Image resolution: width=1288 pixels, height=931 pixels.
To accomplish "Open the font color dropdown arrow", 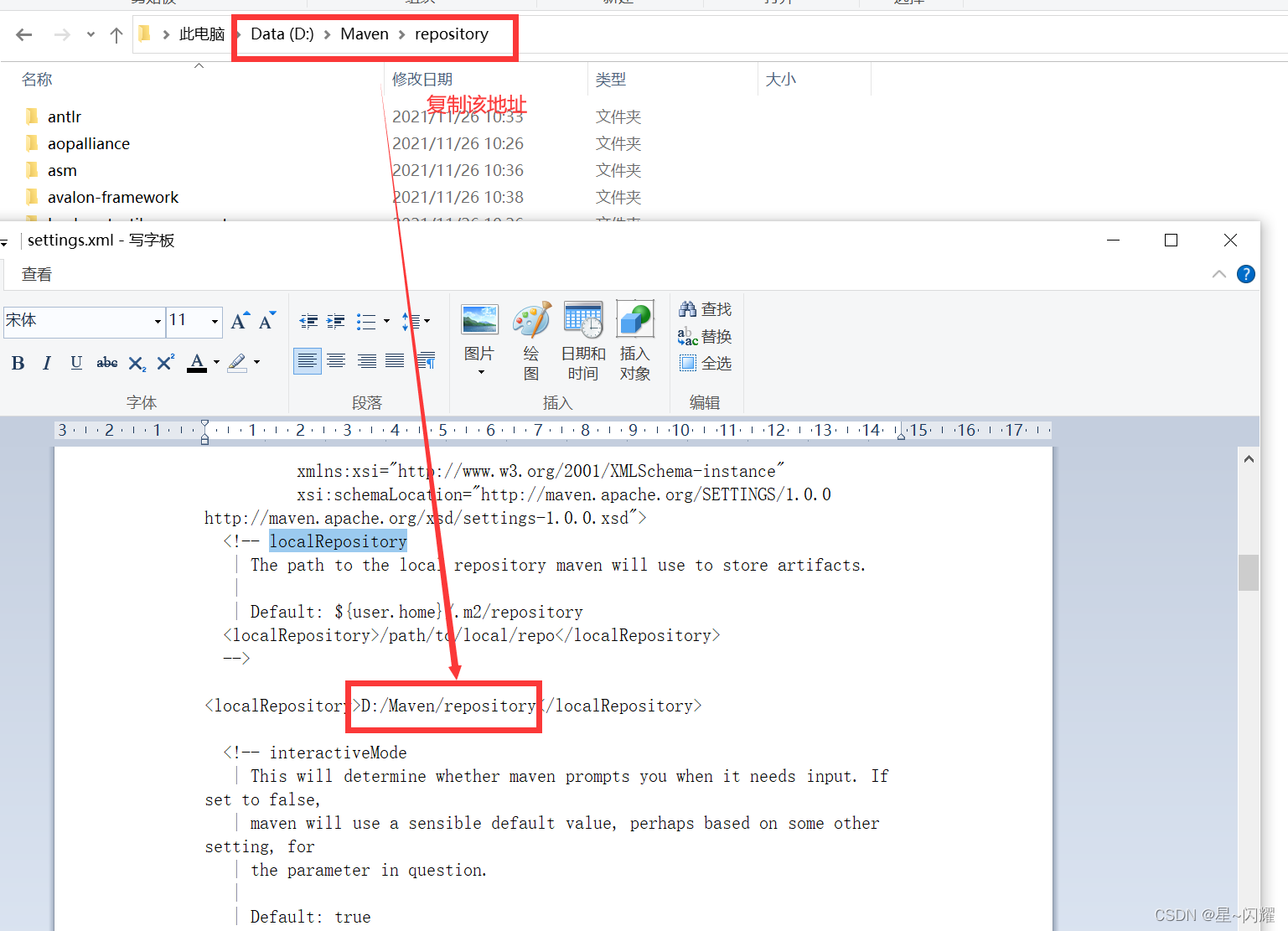I will [x=216, y=363].
